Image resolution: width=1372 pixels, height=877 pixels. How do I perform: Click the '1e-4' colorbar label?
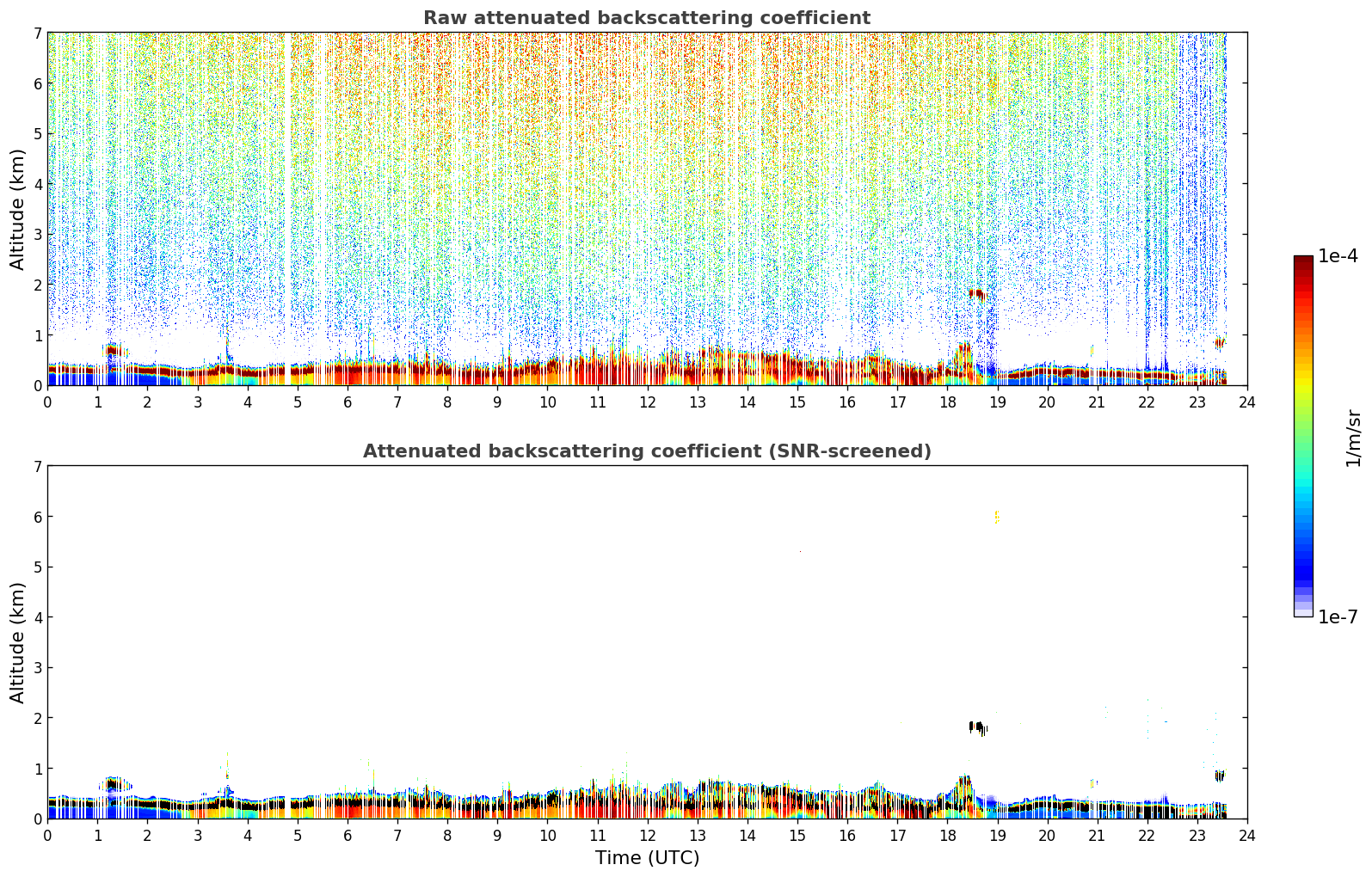[1338, 256]
